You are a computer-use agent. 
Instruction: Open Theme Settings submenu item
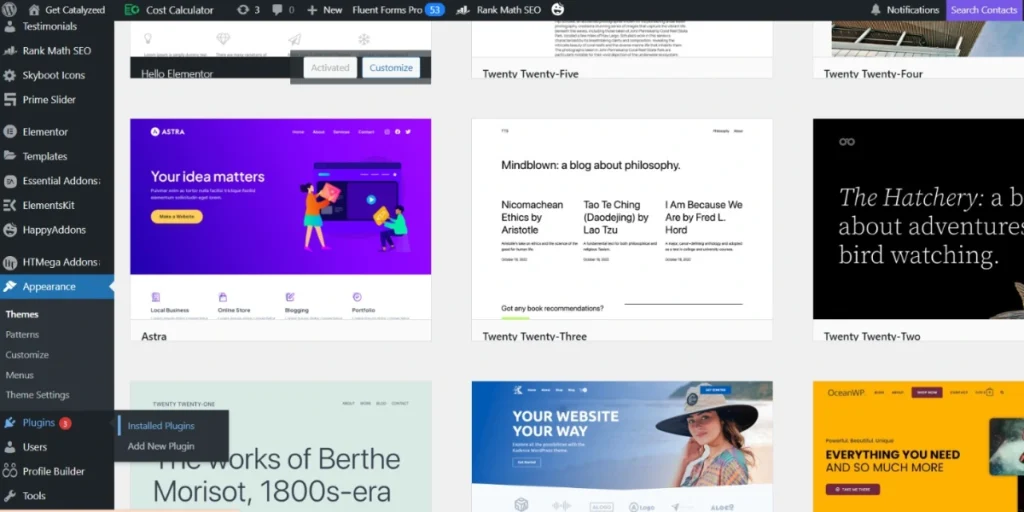tap(37, 394)
